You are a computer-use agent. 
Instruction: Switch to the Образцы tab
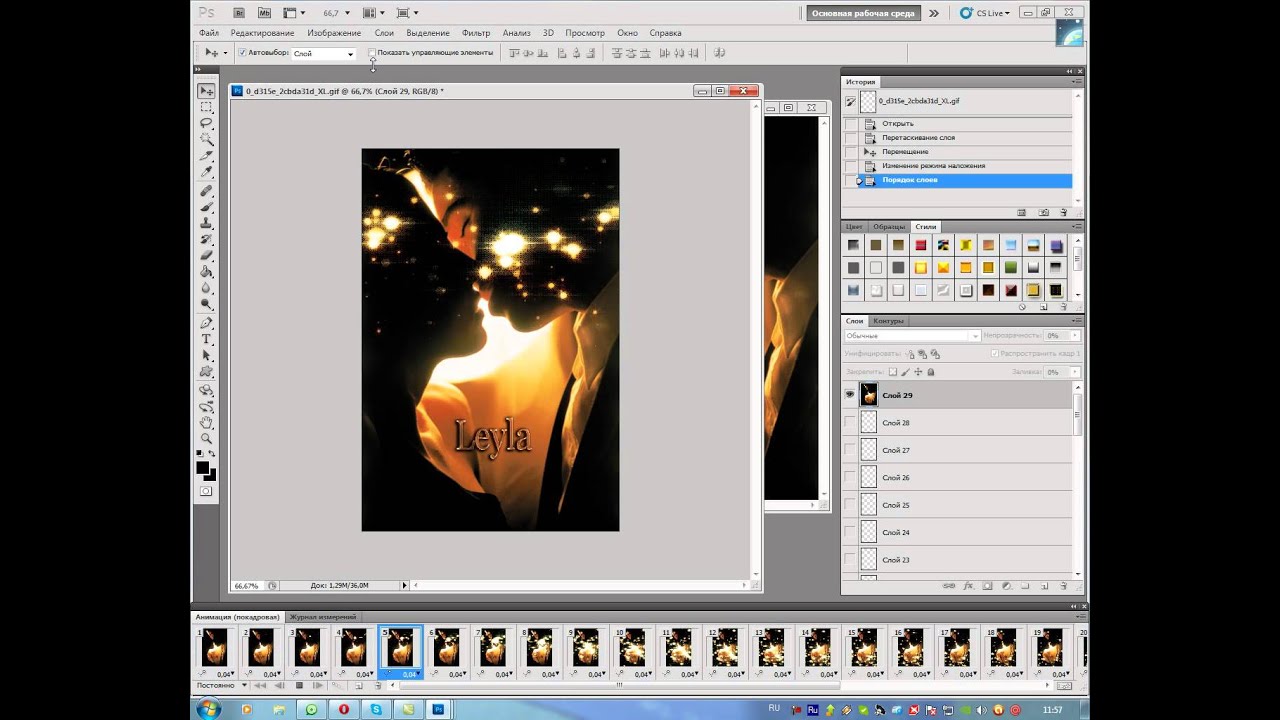[889, 227]
